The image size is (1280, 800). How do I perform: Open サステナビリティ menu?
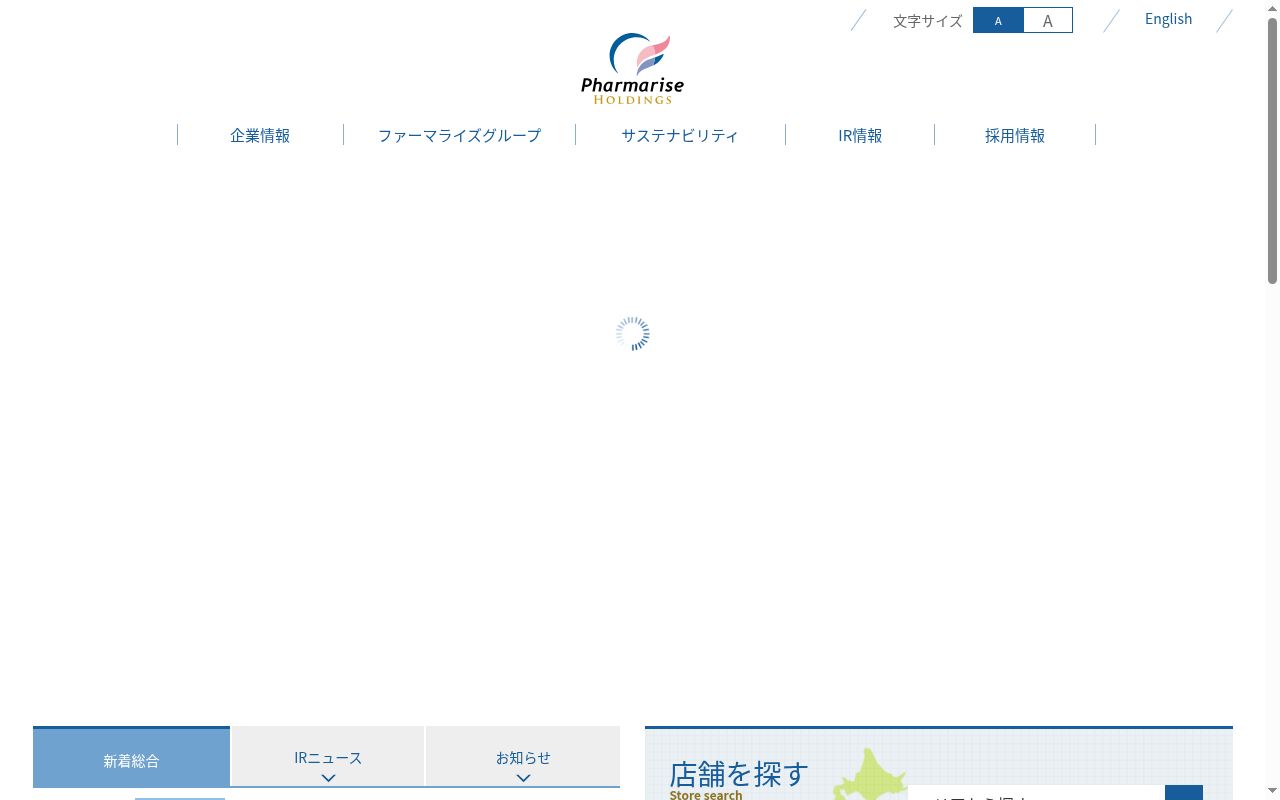[680, 135]
